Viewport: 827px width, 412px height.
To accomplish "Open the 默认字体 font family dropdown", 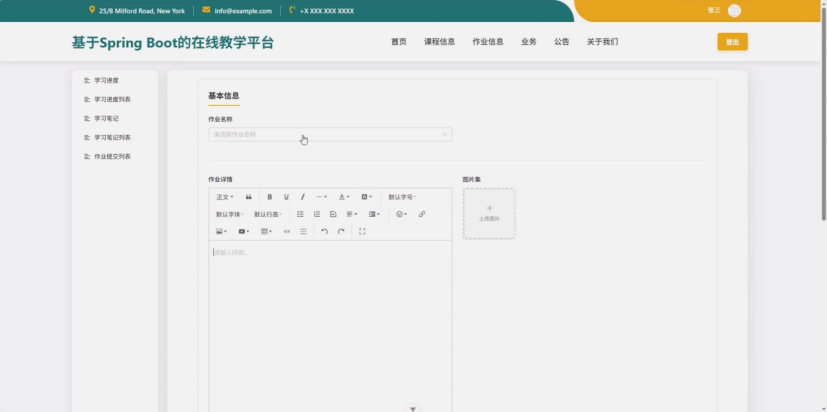I will click(229, 214).
